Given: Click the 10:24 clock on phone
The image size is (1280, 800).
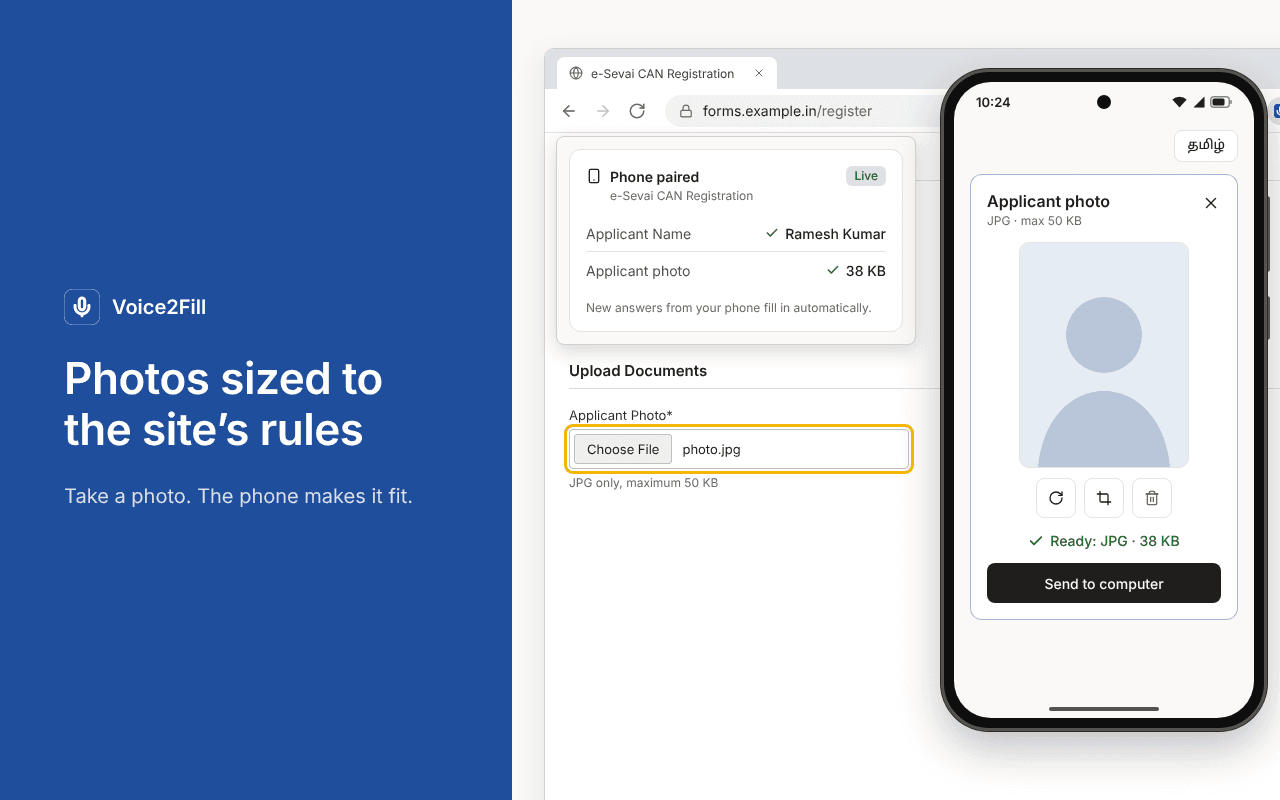Looking at the screenshot, I should point(993,102).
